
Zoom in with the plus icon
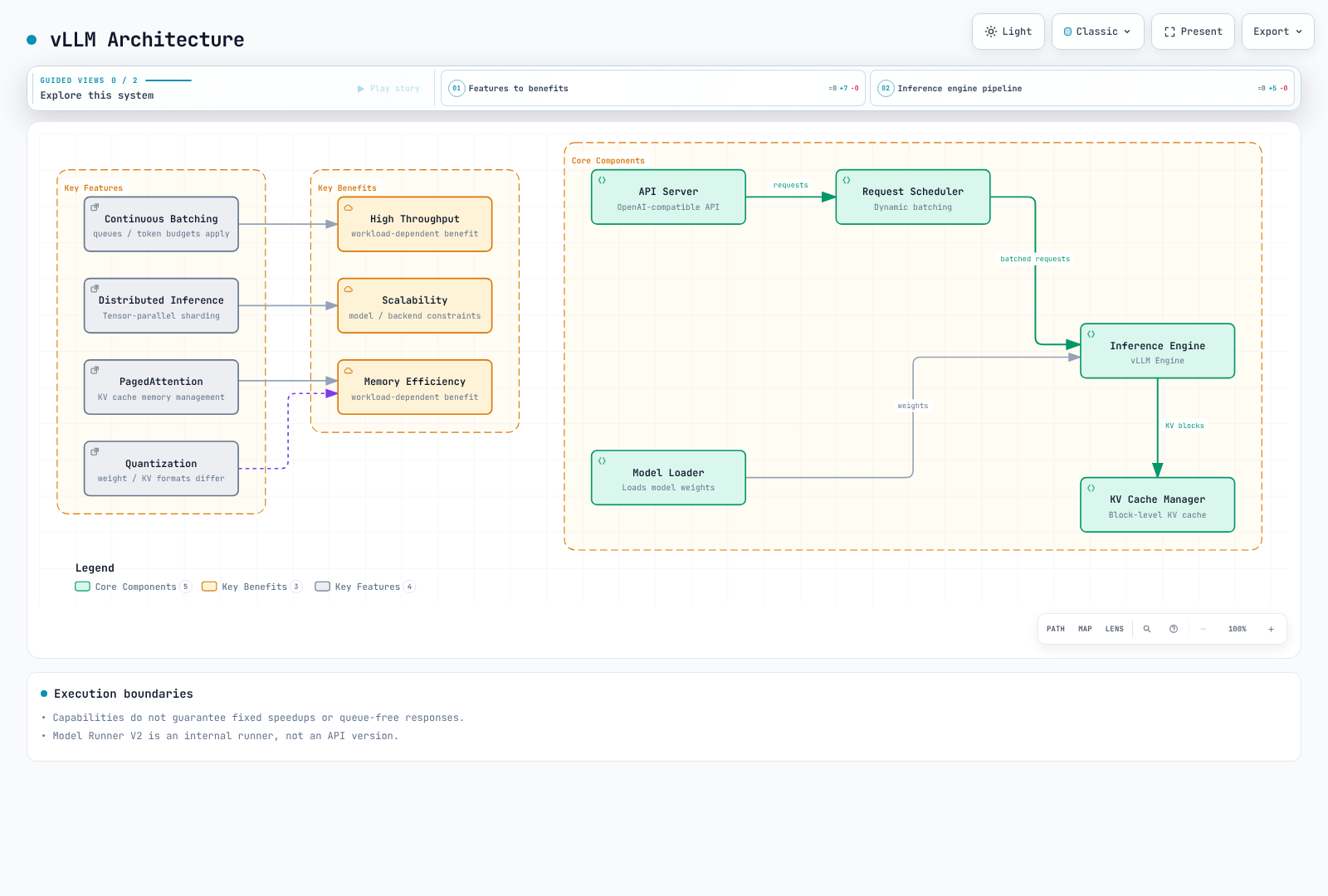pos(1271,629)
